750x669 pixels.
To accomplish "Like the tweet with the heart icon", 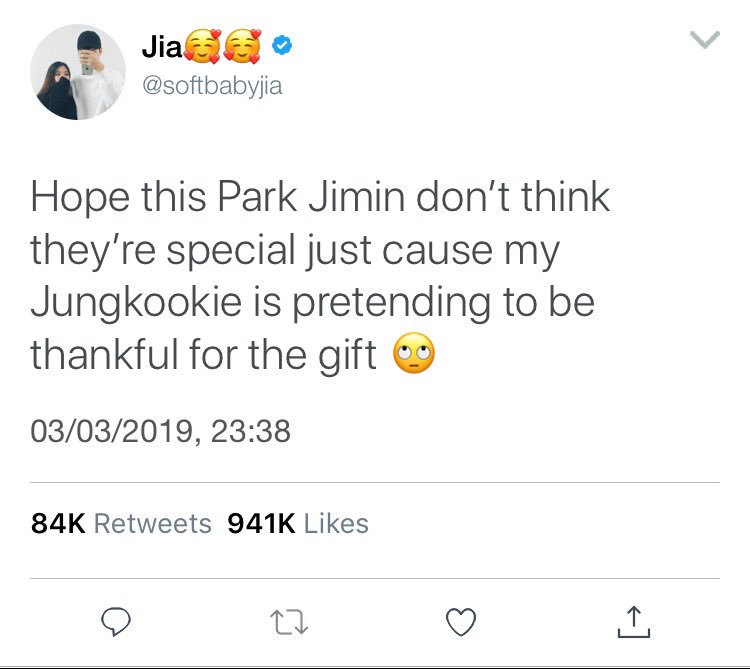I will click(461, 622).
